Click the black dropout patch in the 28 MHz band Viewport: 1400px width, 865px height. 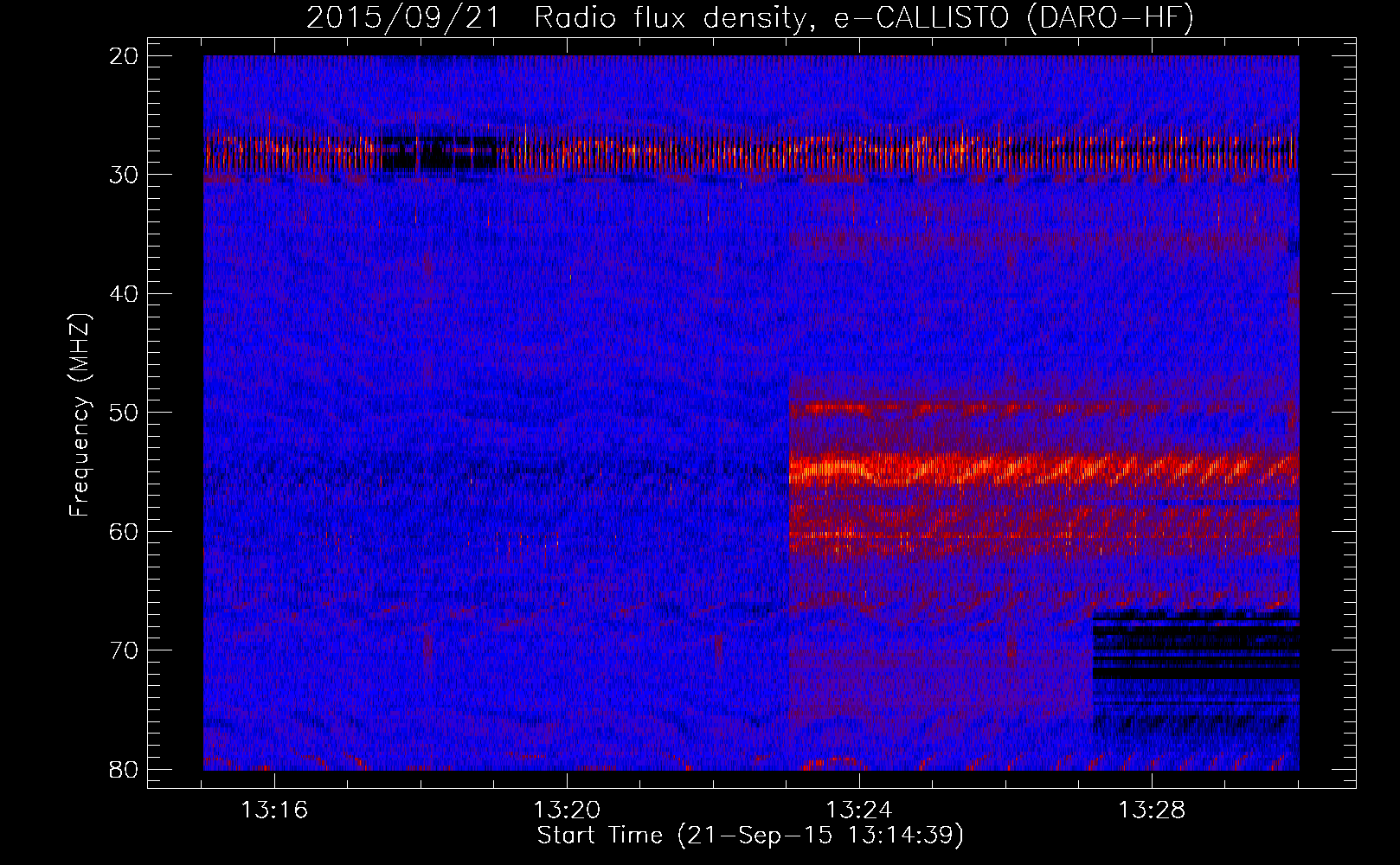click(x=441, y=154)
